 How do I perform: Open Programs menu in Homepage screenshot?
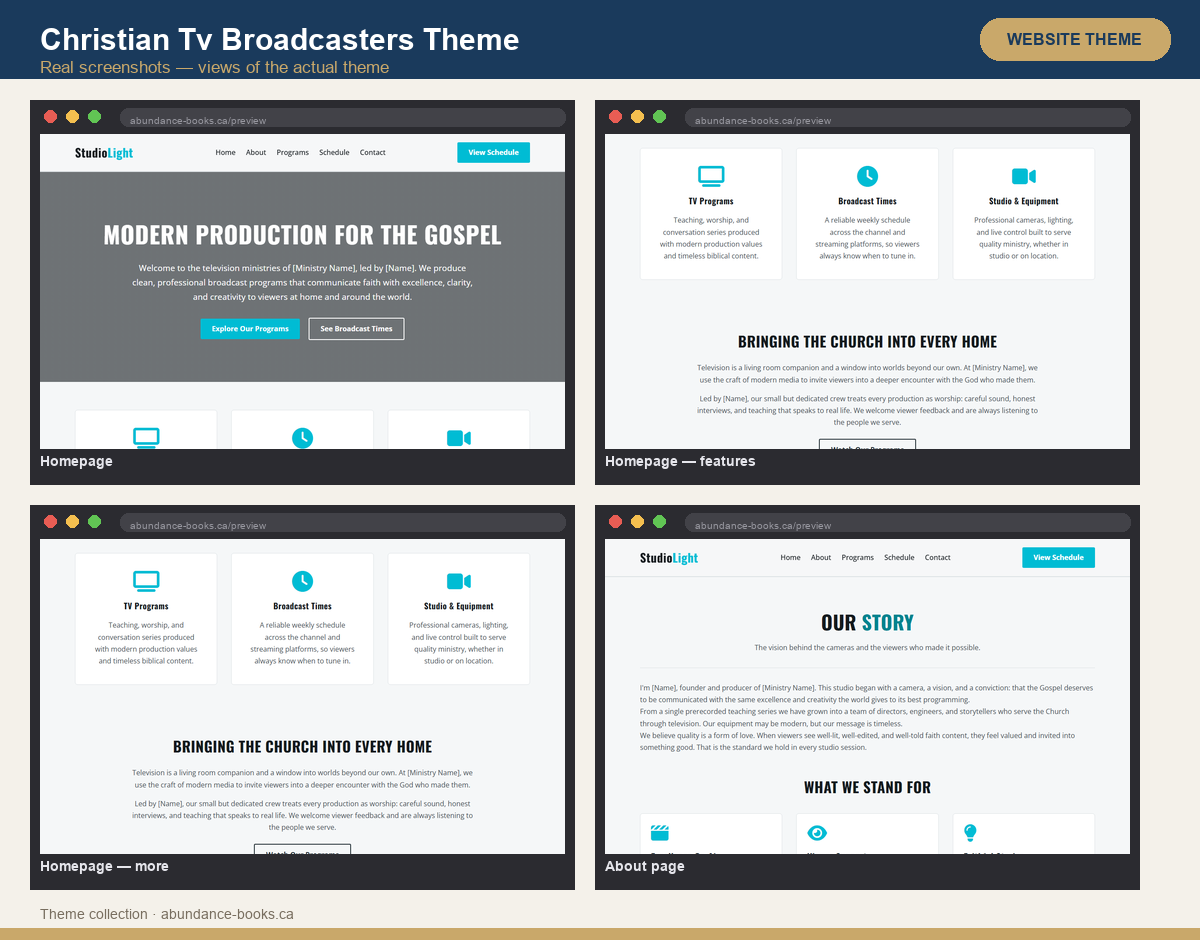293,153
